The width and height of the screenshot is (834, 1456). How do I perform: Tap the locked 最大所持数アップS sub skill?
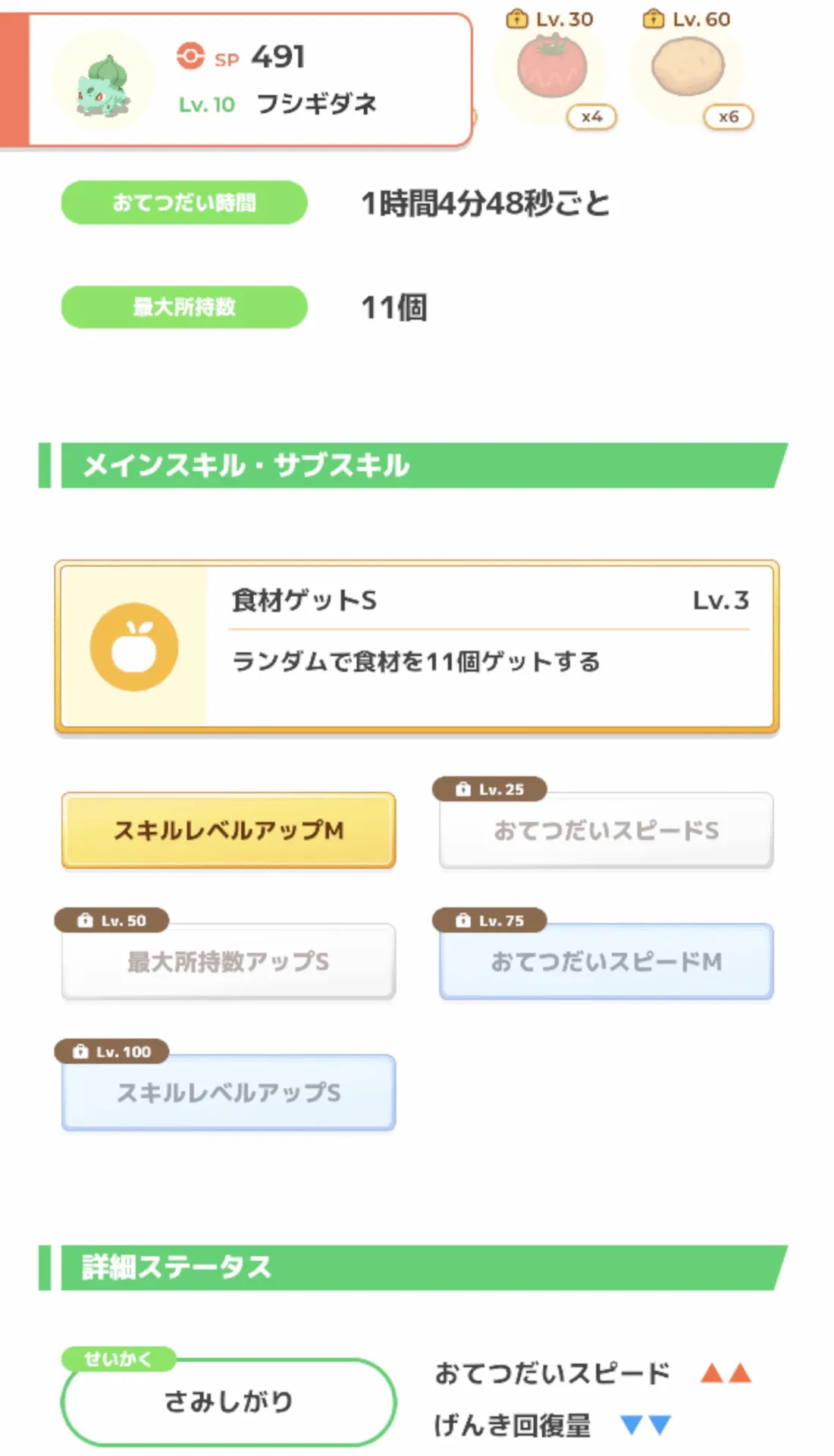pos(228,962)
